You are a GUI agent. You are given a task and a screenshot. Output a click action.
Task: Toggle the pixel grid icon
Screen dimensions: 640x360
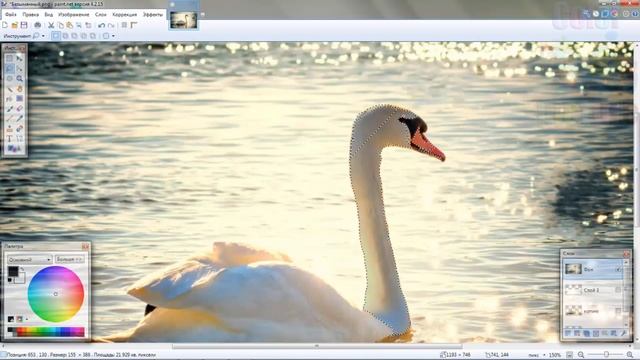[124, 25]
